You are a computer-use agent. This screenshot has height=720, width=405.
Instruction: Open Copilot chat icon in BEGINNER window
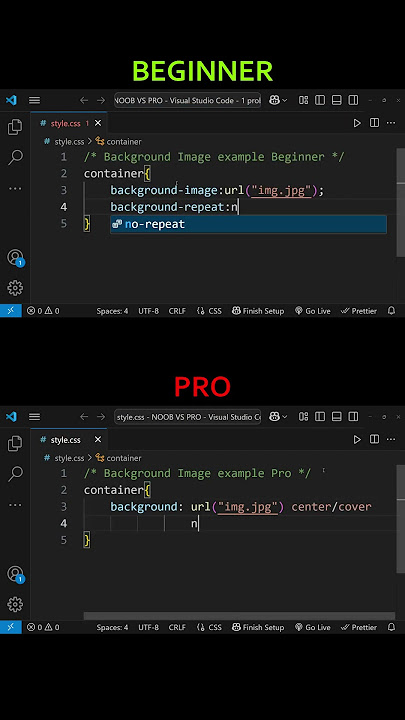pos(275,100)
